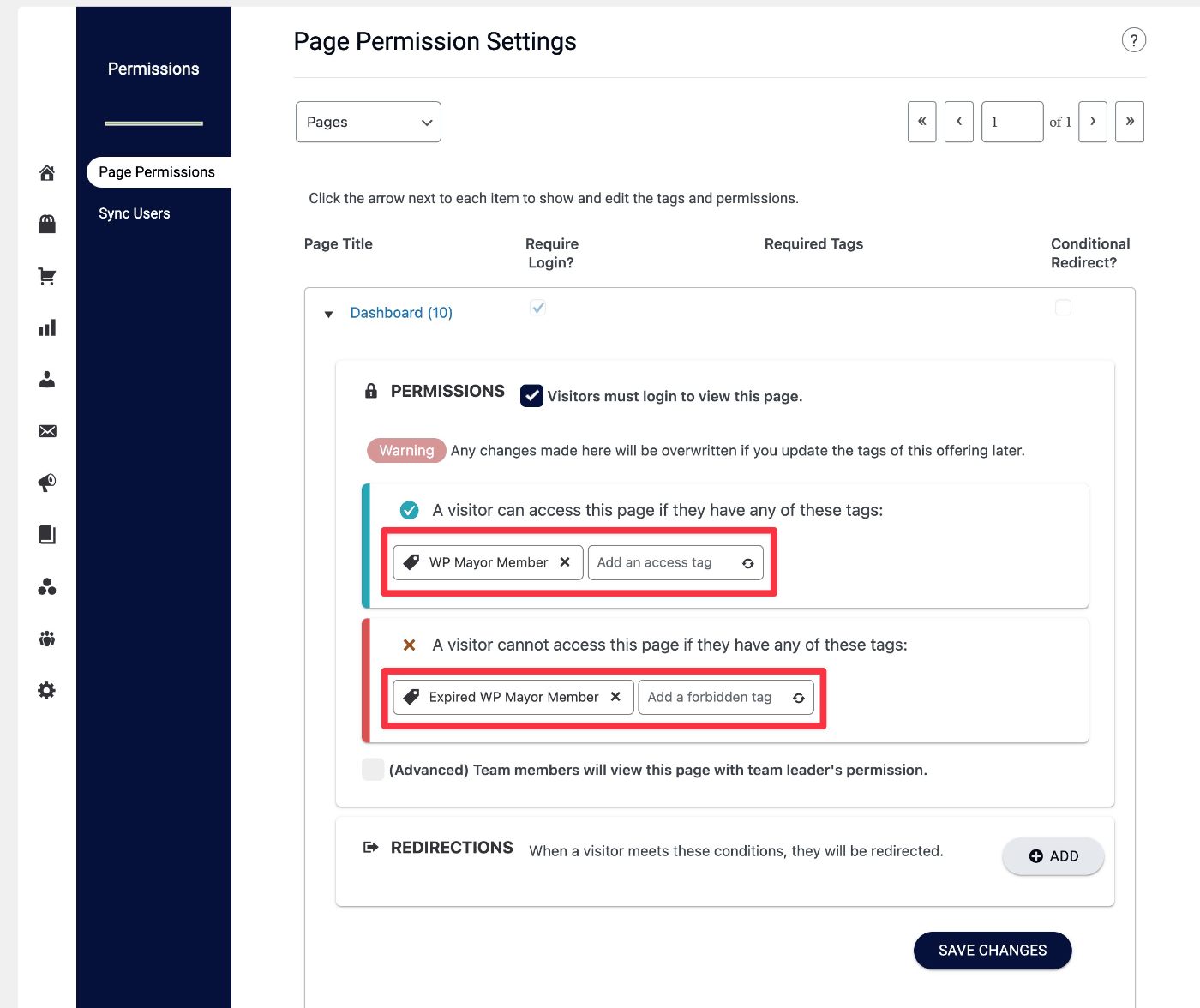Open the envelope email icon

pyautogui.click(x=47, y=431)
